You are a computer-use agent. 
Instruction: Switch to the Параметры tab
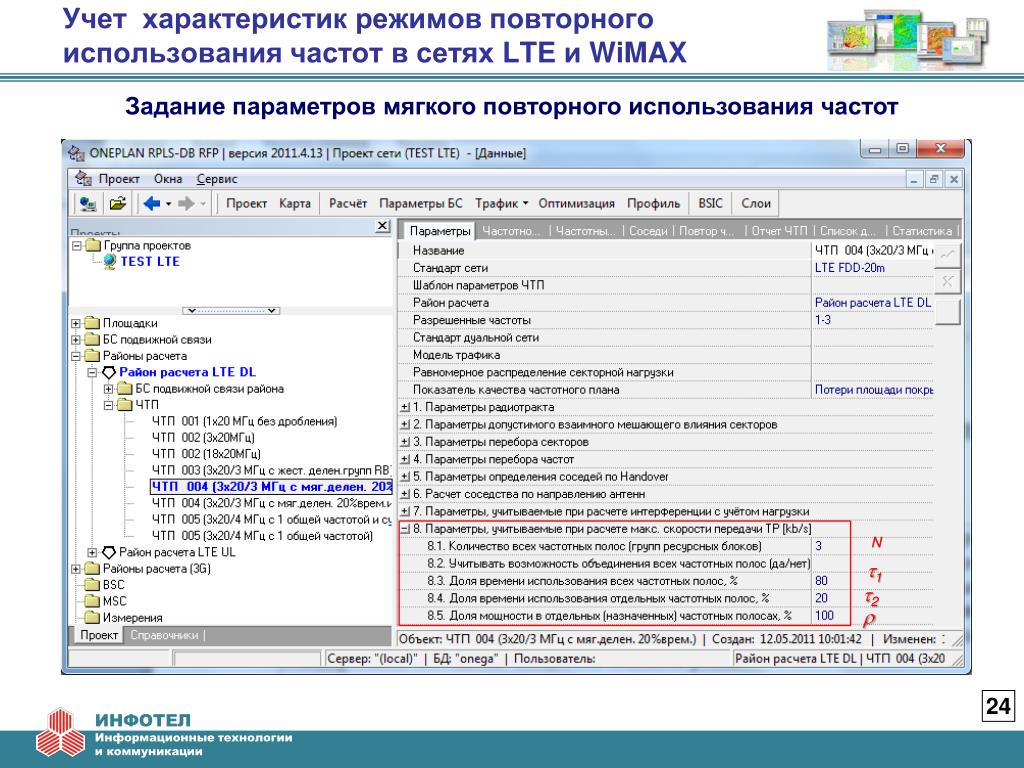point(440,231)
